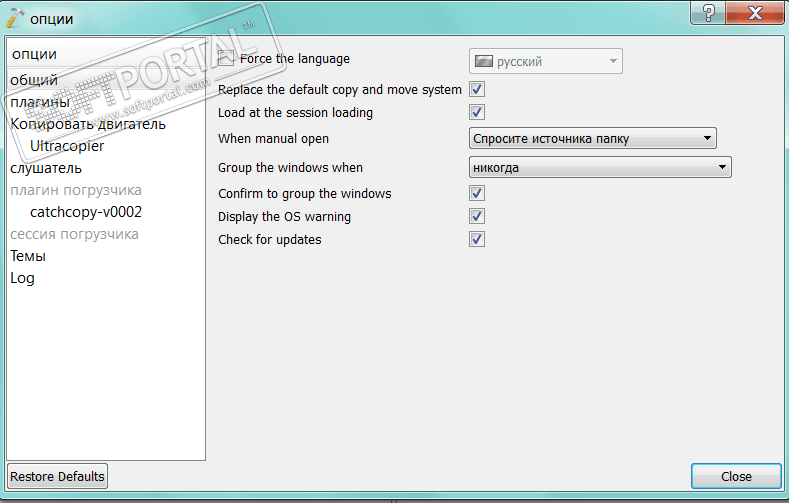Click the When manual open label

(273, 139)
